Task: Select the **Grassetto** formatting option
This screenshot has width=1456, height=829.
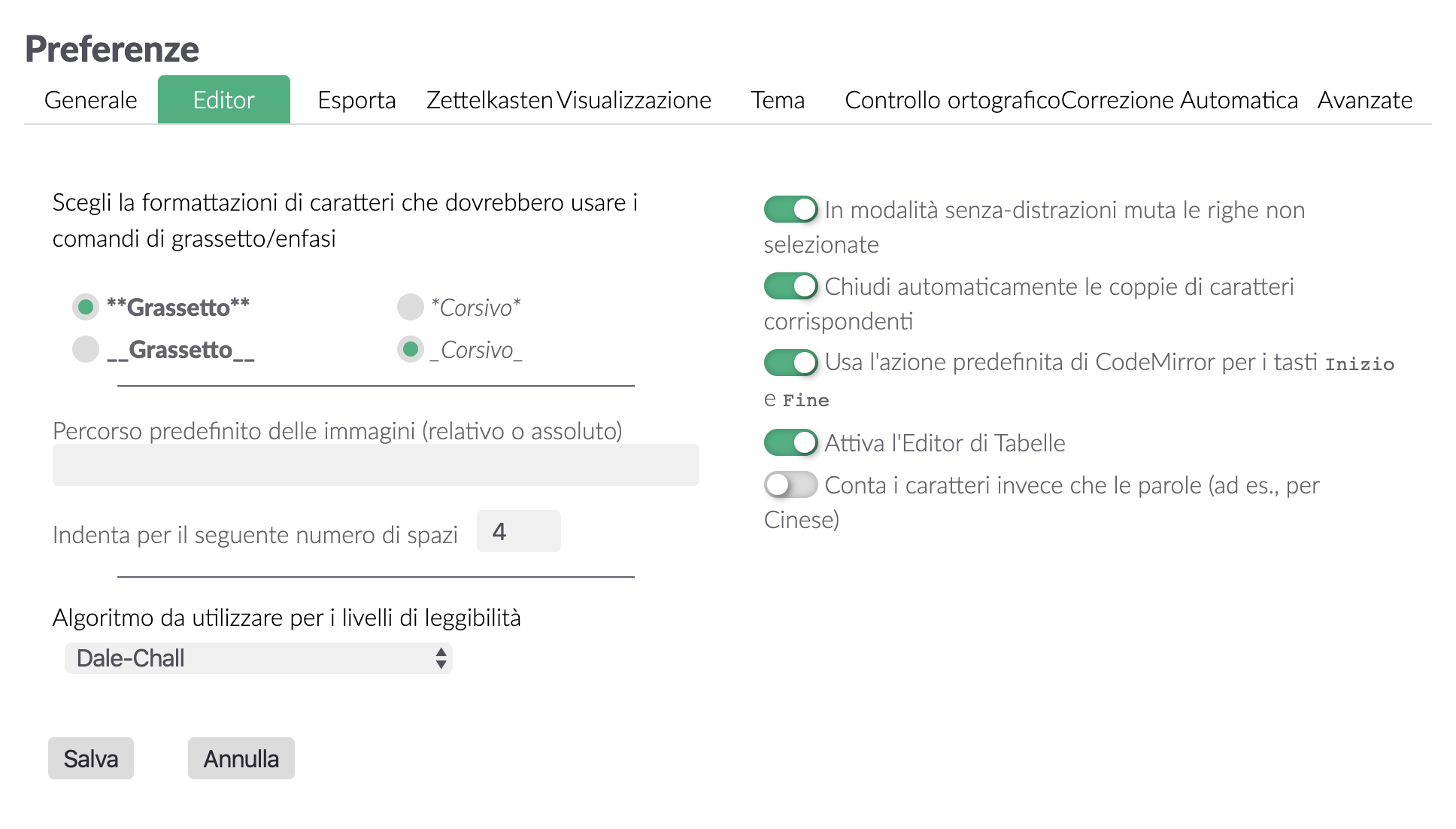Action: coord(85,307)
